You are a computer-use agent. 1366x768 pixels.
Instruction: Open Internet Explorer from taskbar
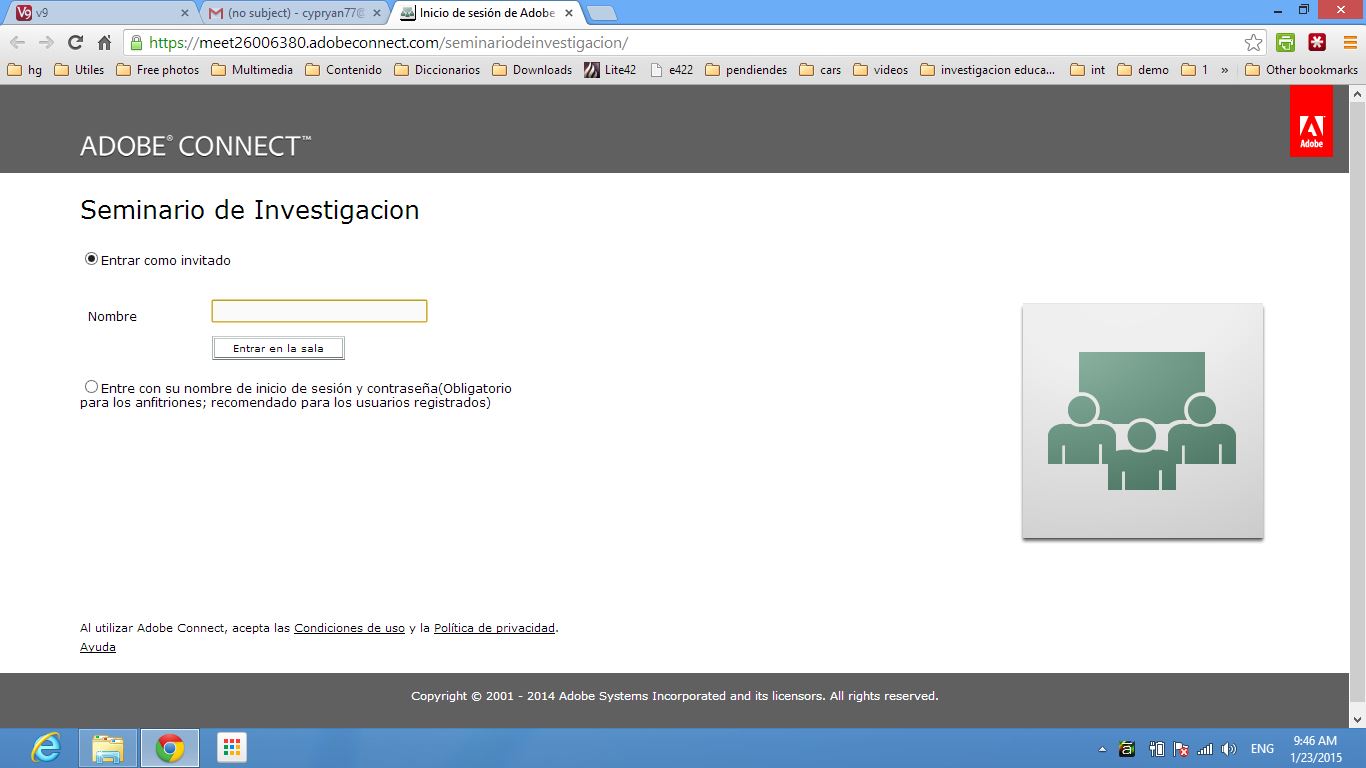46,748
